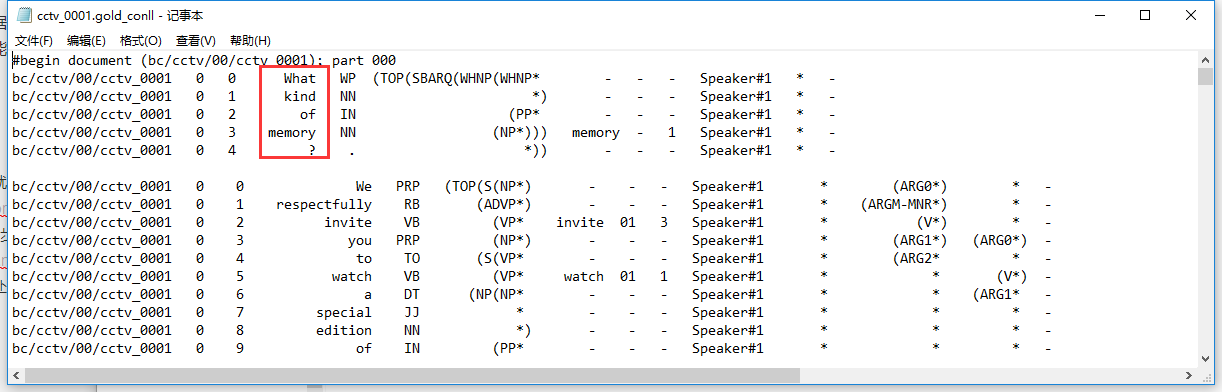The image size is (1222, 392).
Task: Click the horizontal scrollbar right arrow
Action: click(1188, 375)
